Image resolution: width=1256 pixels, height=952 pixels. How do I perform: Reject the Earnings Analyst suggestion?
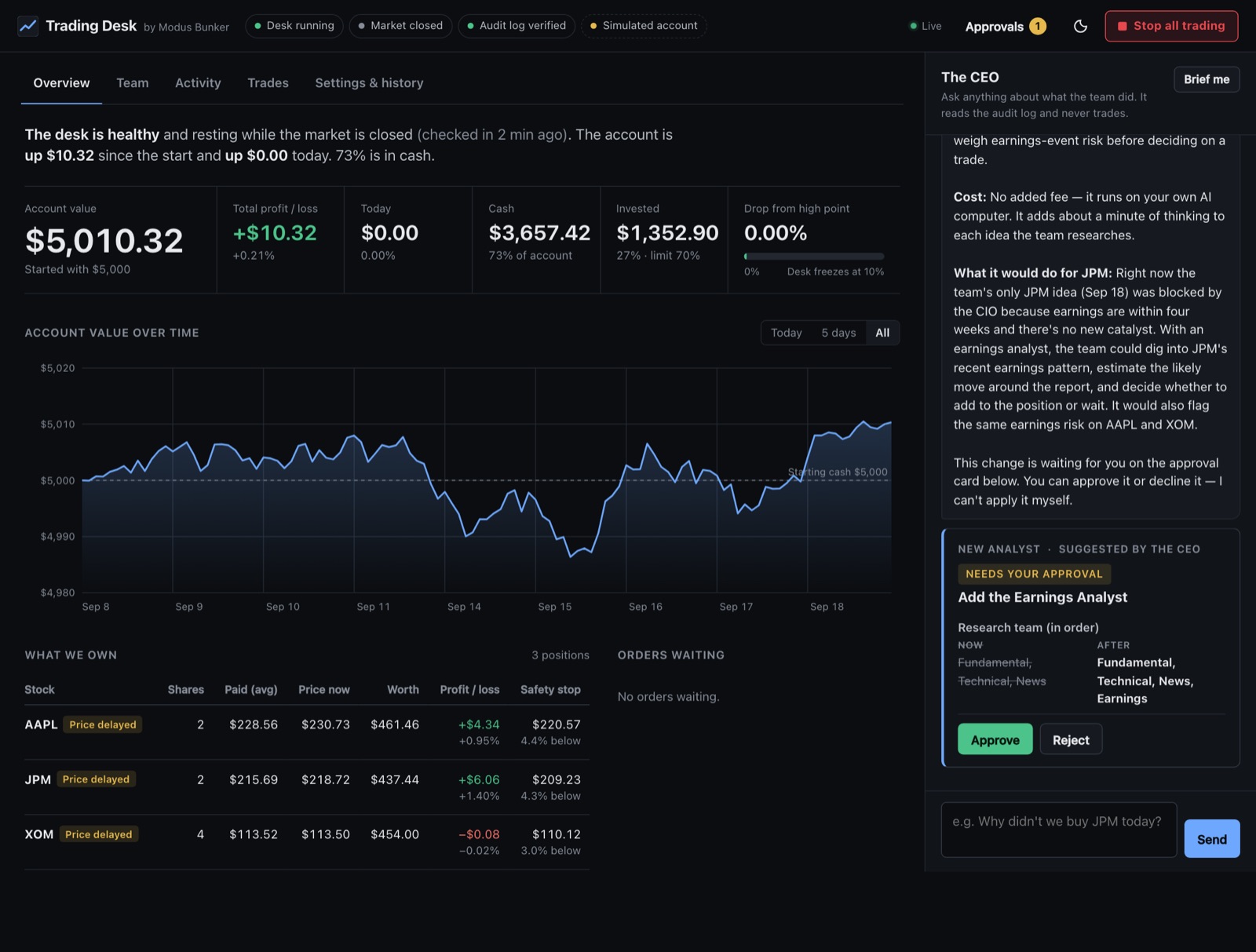[1071, 739]
